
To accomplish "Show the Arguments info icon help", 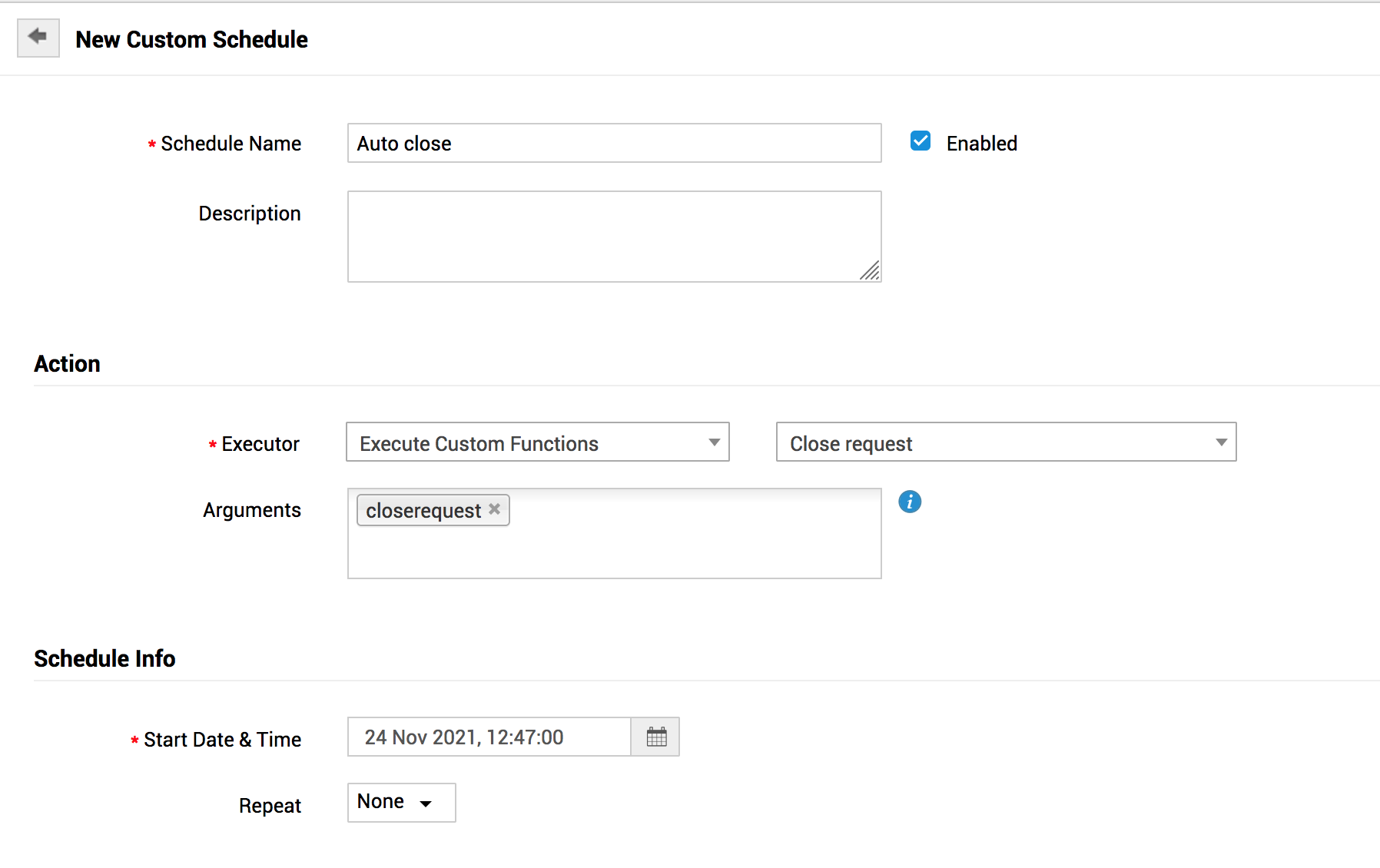I will [910, 502].
